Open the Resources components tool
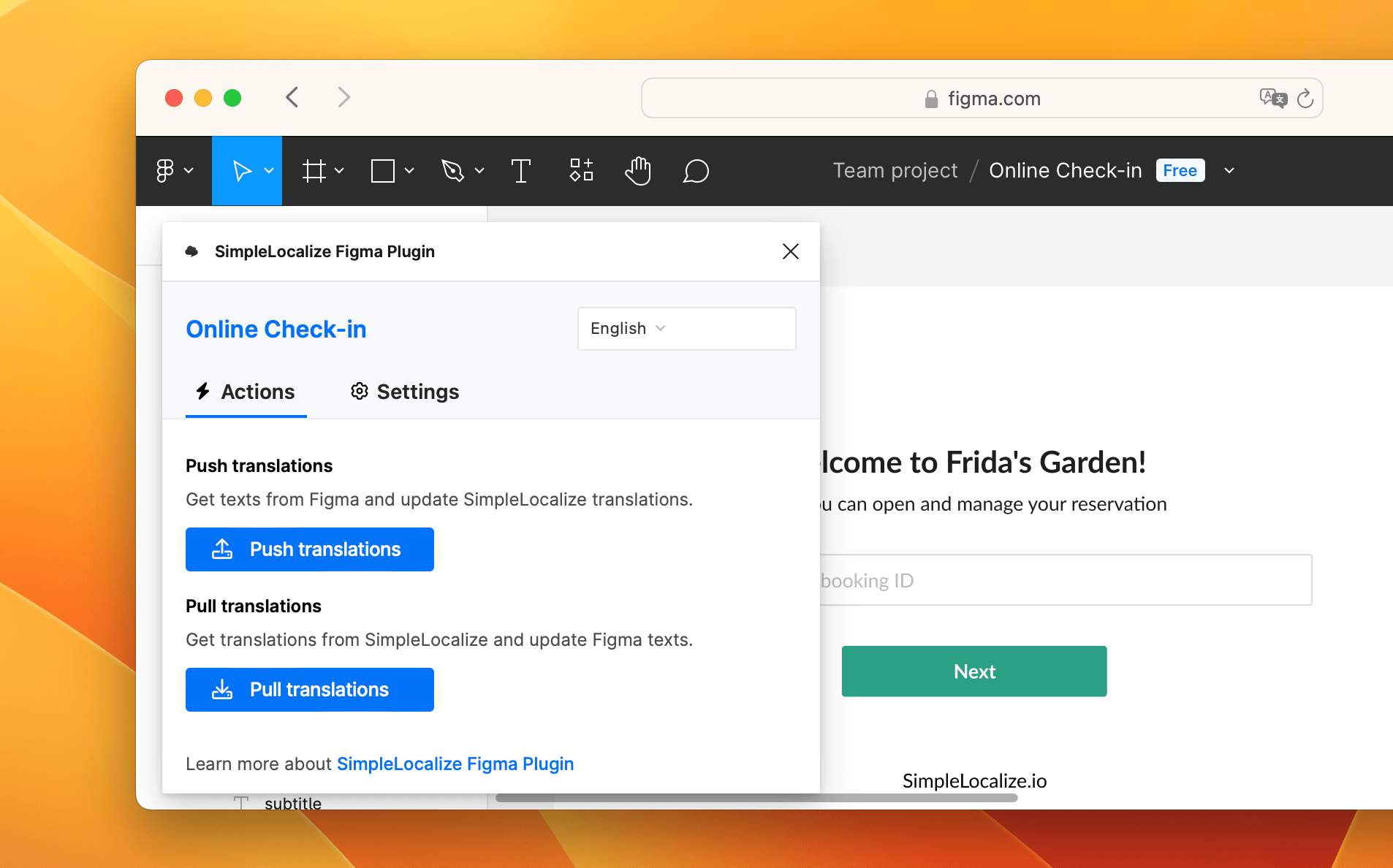 [x=582, y=170]
